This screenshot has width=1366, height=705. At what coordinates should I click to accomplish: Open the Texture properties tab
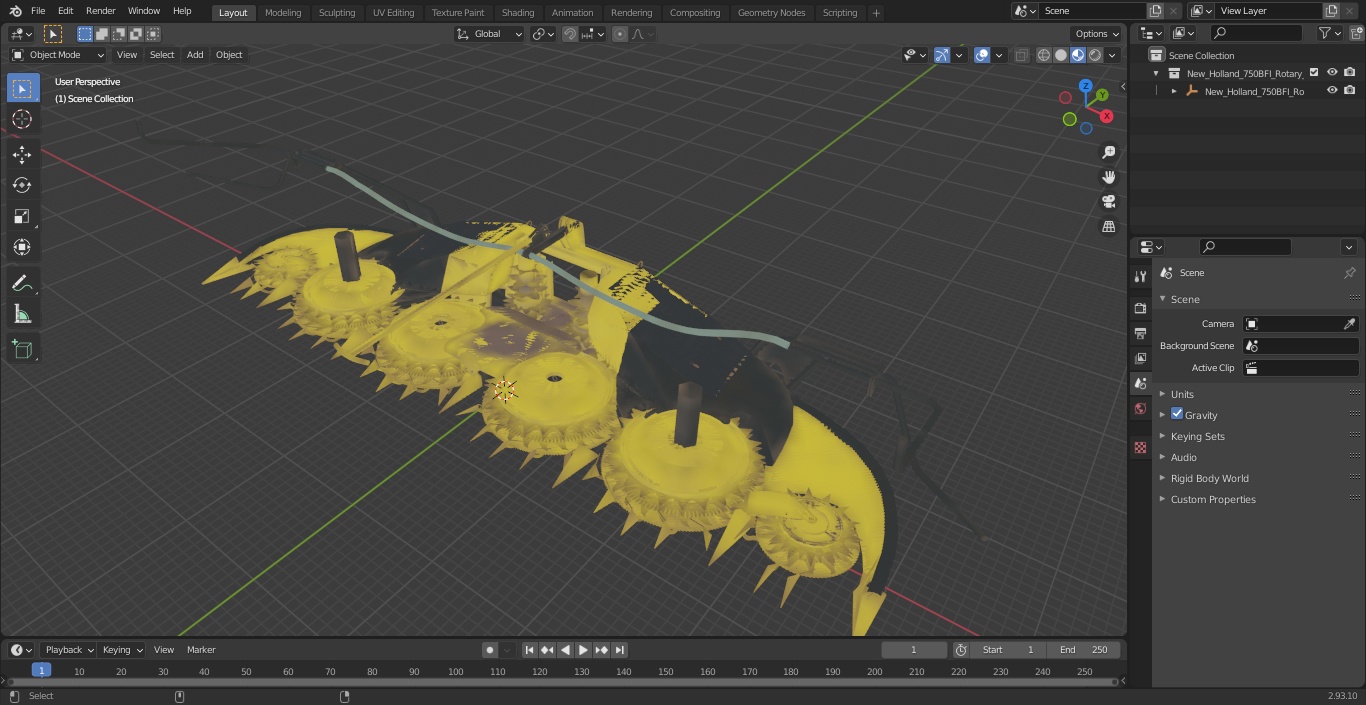(1140, 448)
